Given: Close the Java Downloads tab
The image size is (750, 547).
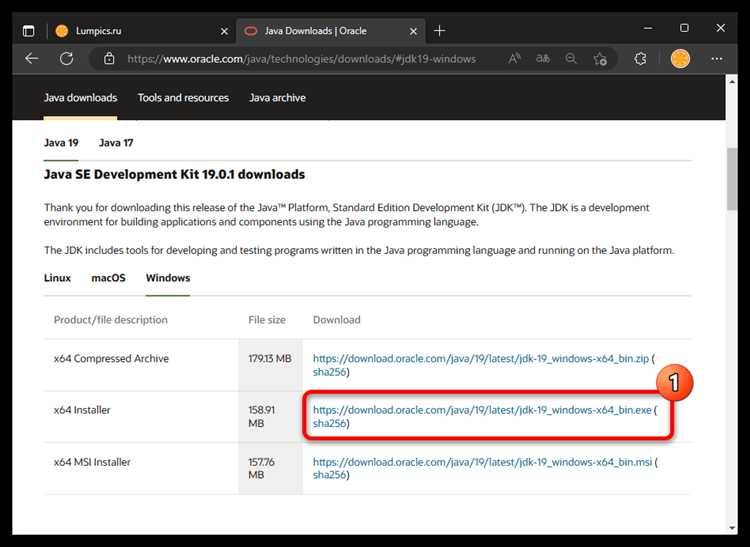Looking at the screenshot, I should click(413, 32).
